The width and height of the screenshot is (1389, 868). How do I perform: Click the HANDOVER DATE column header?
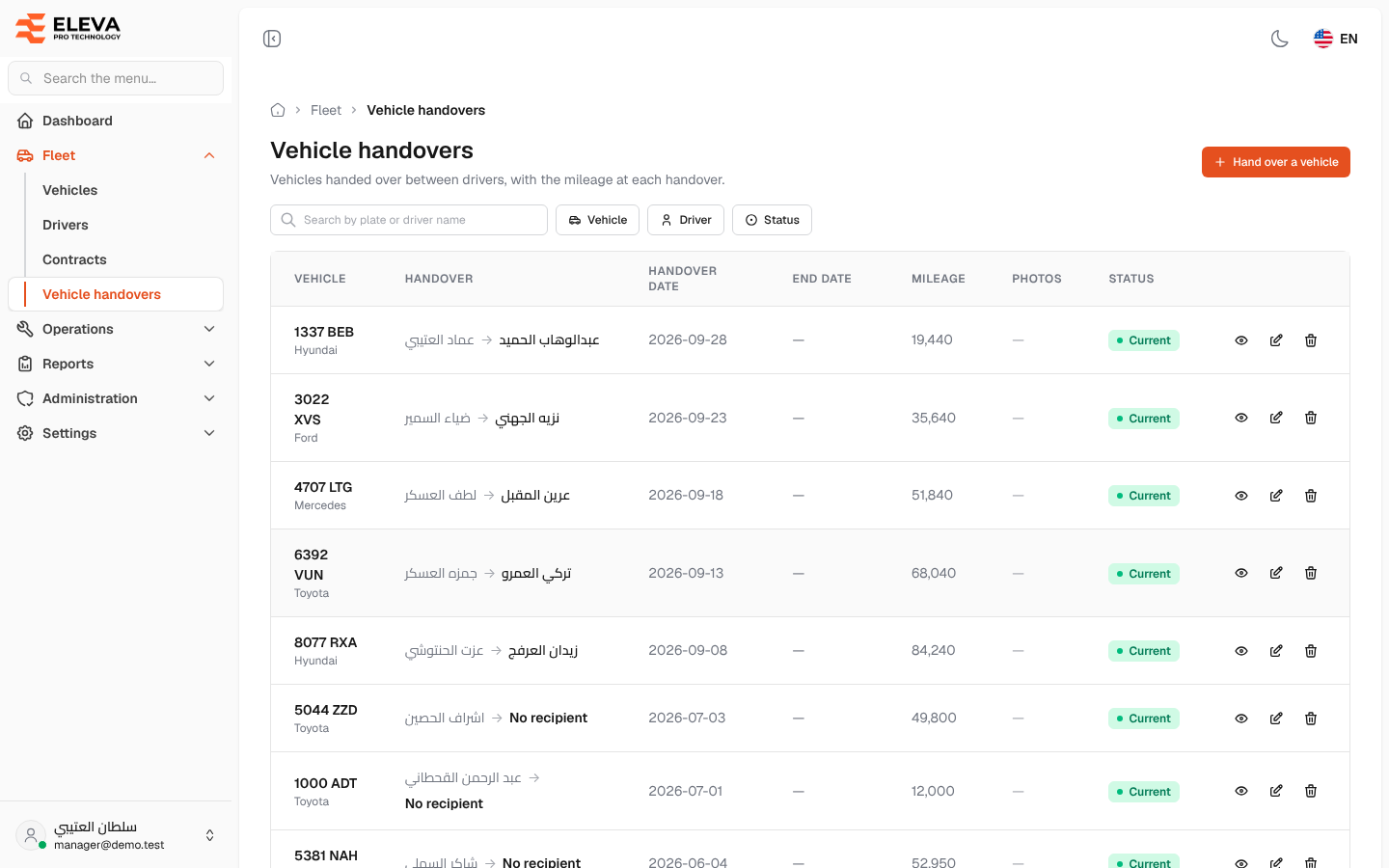tap(683, 279)
